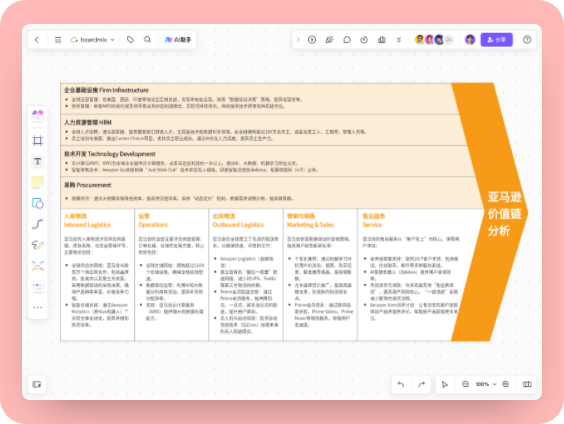Open the boardmix file name dropdown

(93, 40)
